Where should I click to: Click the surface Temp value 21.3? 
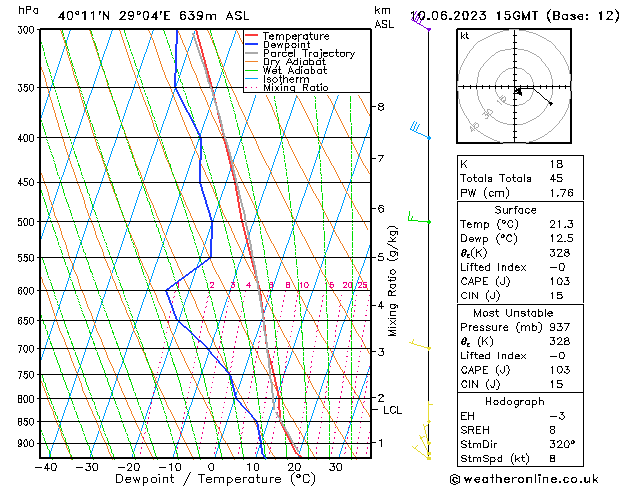coord(562,224)
